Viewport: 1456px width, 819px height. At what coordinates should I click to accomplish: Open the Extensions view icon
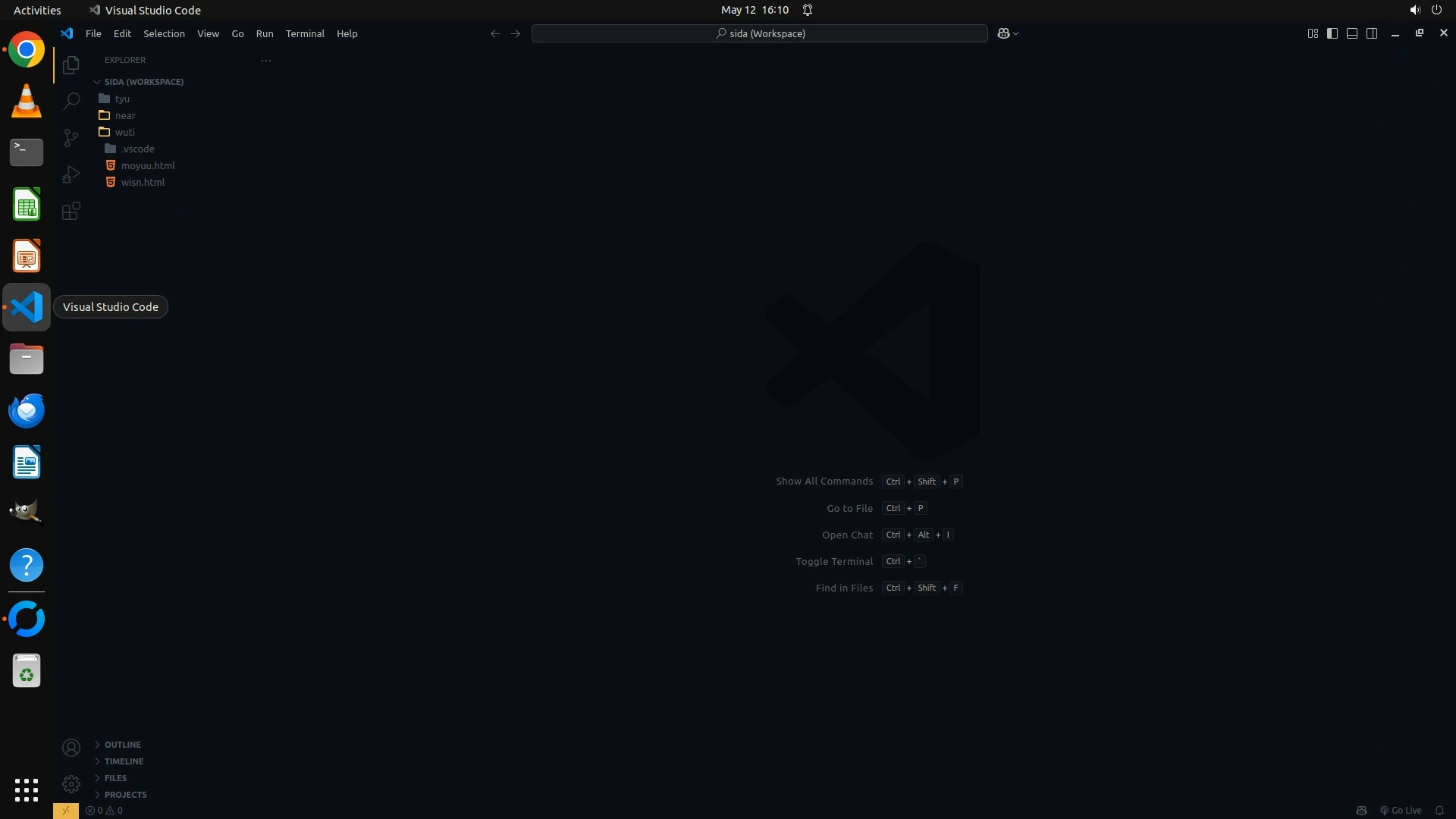71,211
